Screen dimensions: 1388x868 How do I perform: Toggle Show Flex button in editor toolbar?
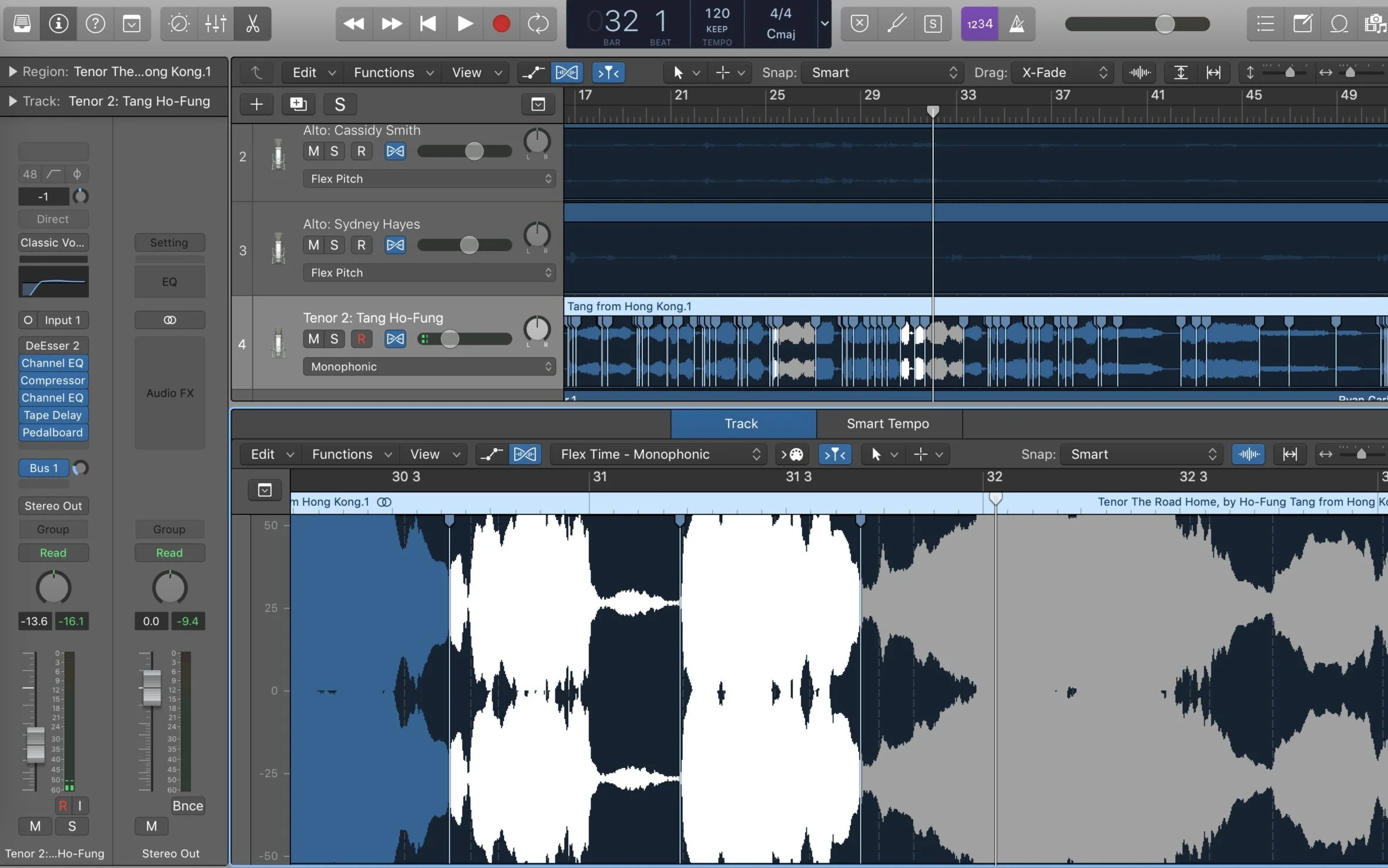tap(524, 454)
